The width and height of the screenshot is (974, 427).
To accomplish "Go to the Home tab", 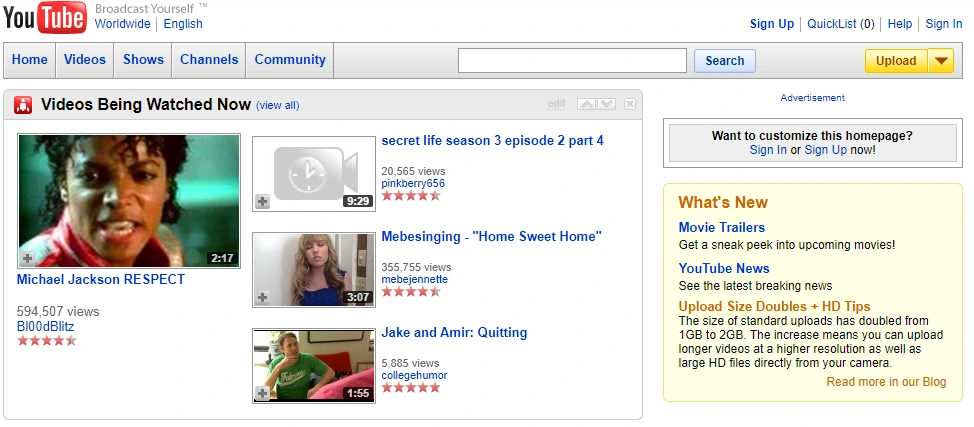I will 30,60.
